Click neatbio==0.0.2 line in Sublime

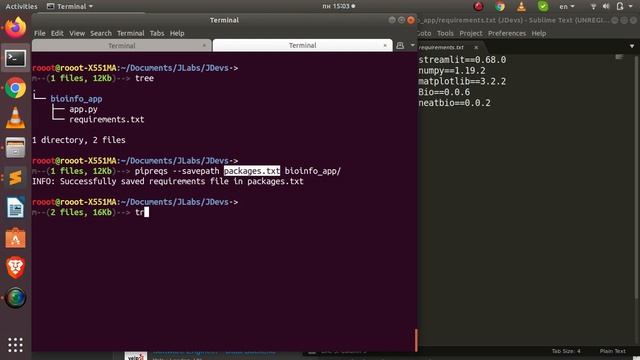[454, 103]
